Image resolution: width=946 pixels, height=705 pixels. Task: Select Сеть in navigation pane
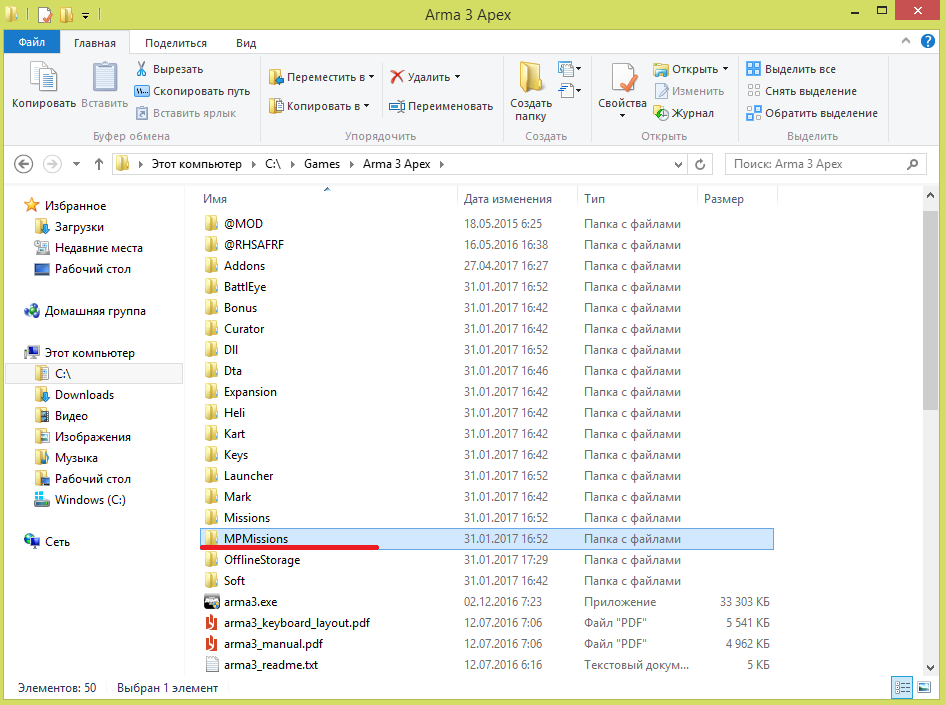click(57, 542)
